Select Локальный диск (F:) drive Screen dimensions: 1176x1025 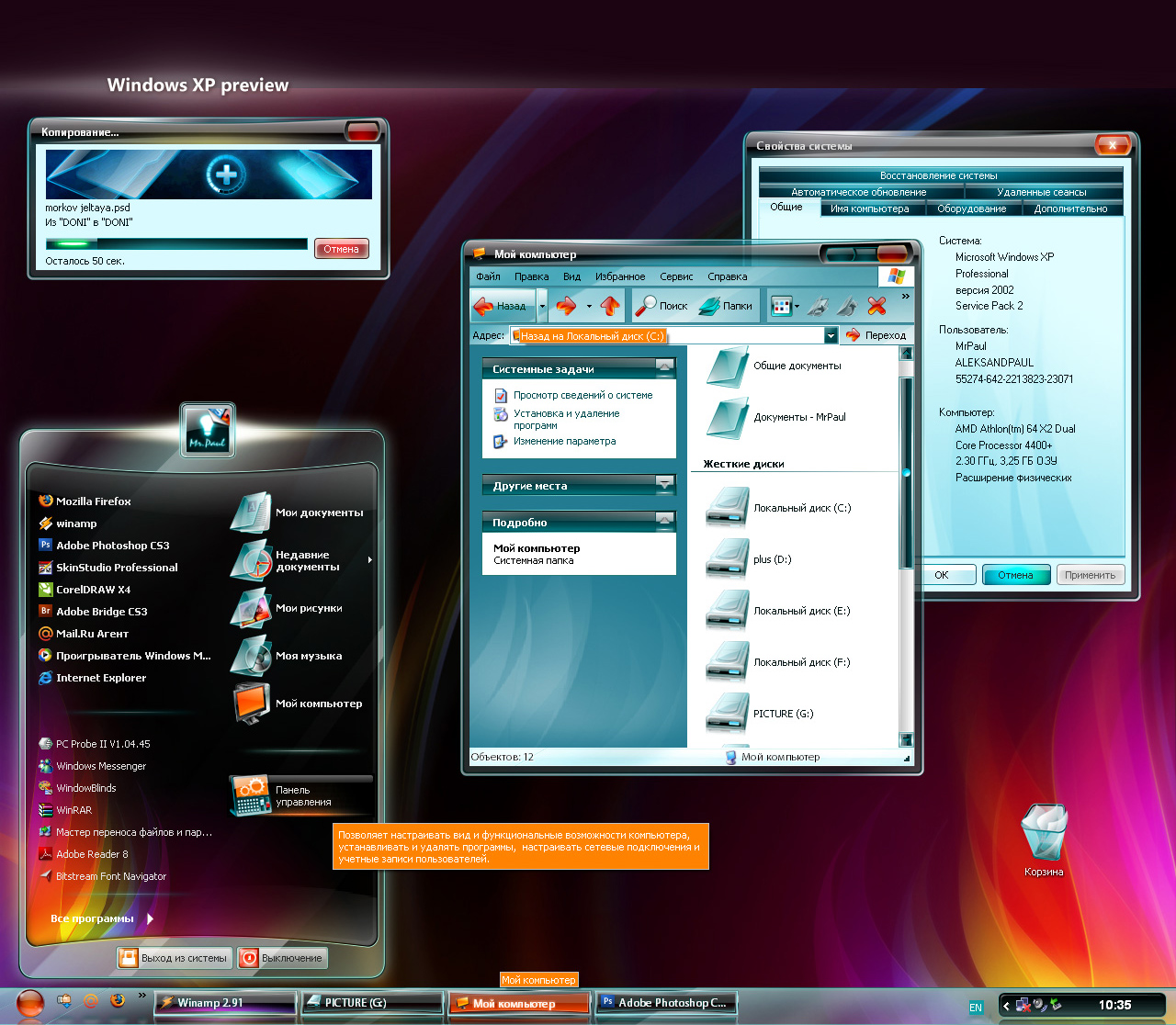728,661
